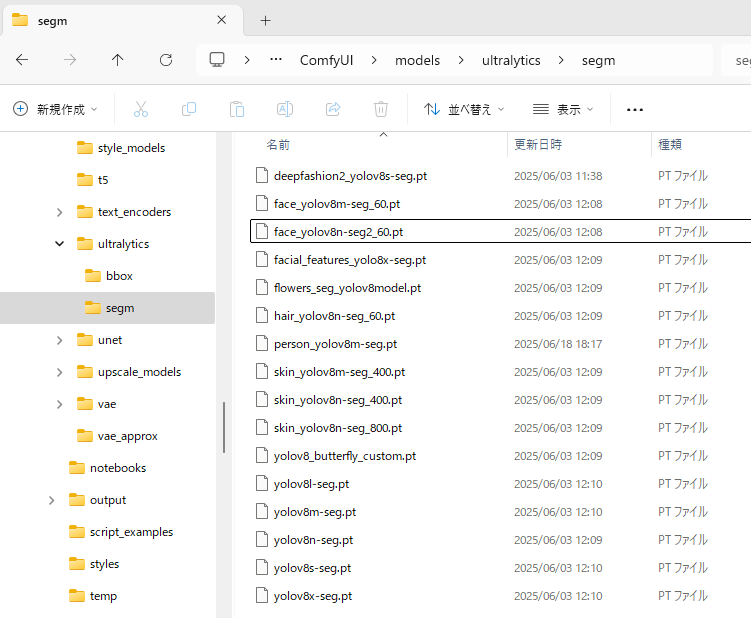Click the Delete trash can icon
The height and width of the screenshot is (618, 751).
tap(381, 109)
